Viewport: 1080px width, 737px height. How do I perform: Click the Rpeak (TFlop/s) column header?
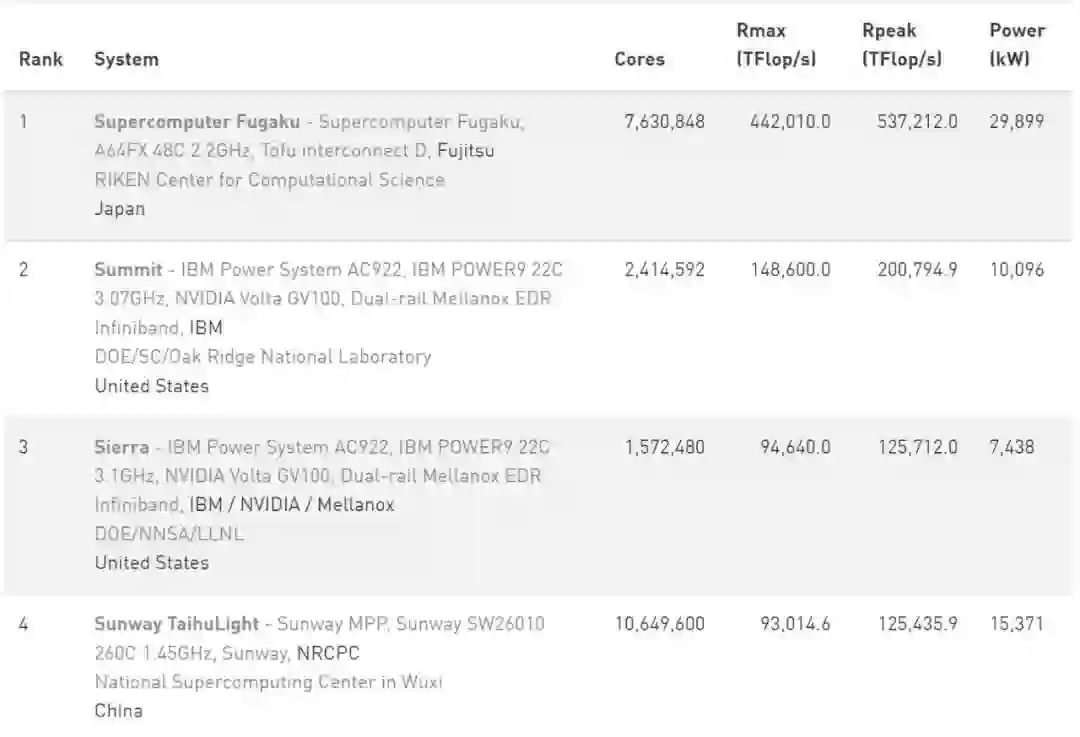coord(902,45)
